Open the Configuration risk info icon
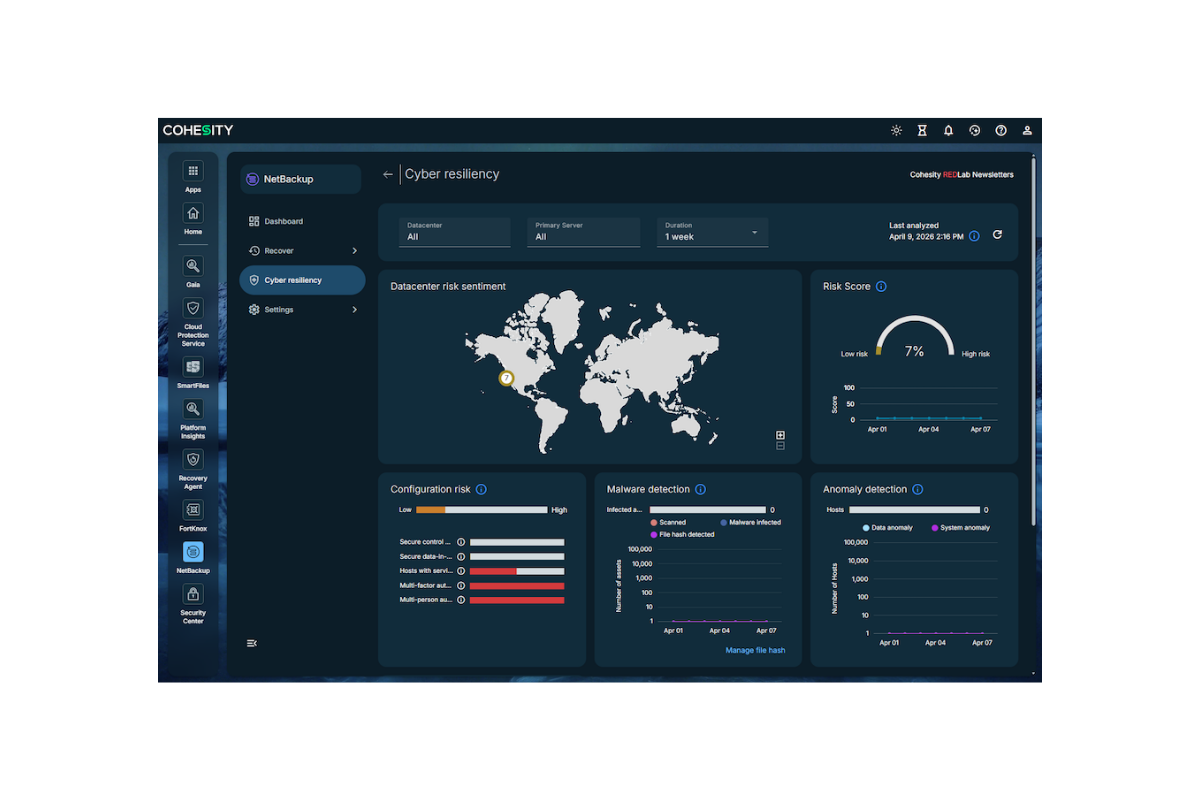1200x800 pixels. tap(481, 489)
